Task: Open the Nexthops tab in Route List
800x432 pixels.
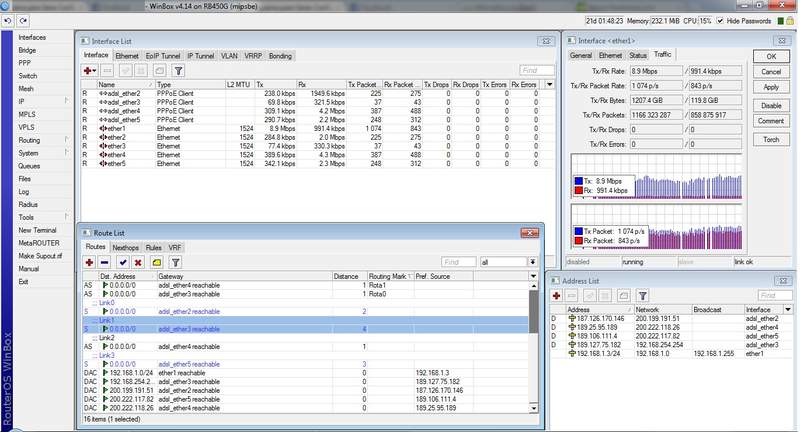Action: 126,246
